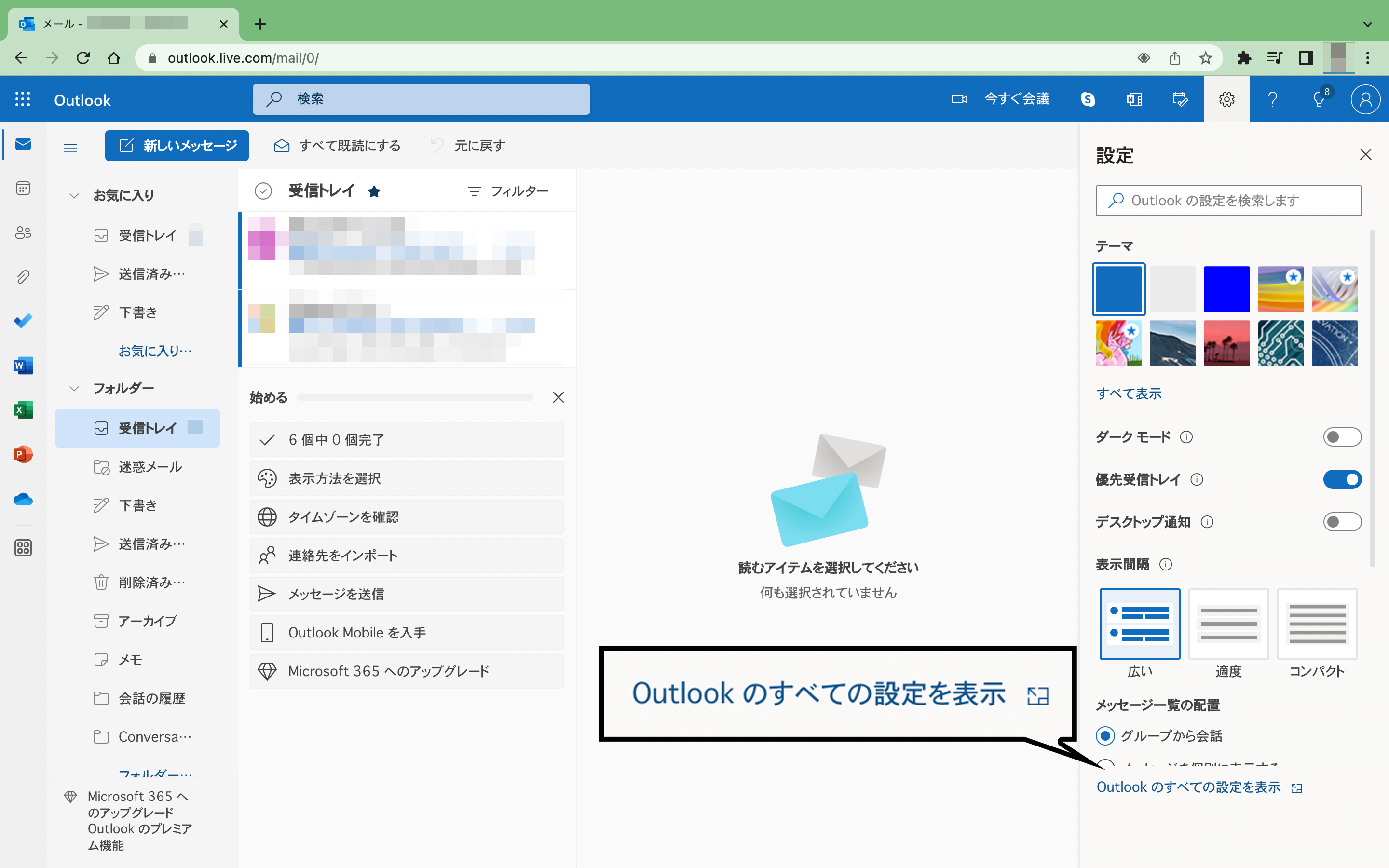Click the お気に入り… add favorite link
This screenshot has width=1389, height=868.
[155, 351]
